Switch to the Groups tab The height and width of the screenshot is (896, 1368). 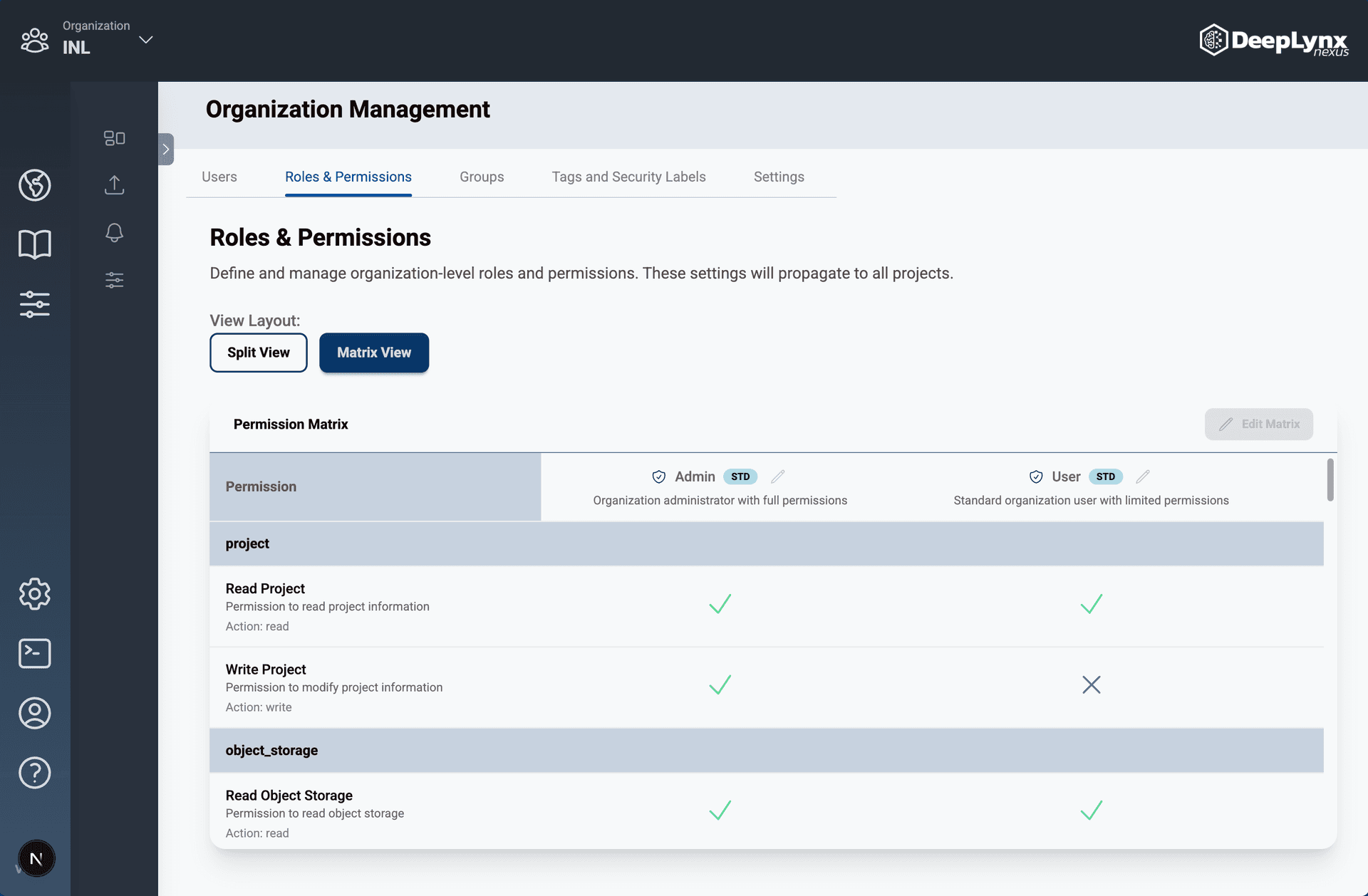coord(482,177)
